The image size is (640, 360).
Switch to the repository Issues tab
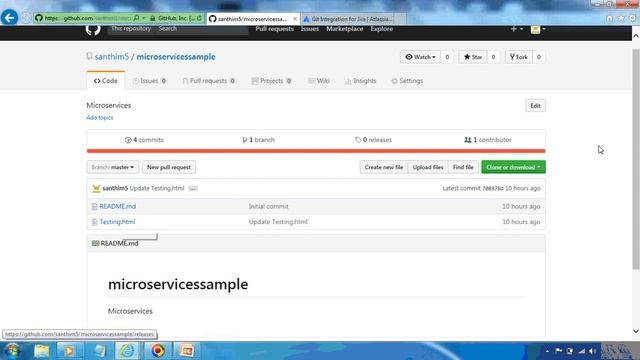(149, 81)
